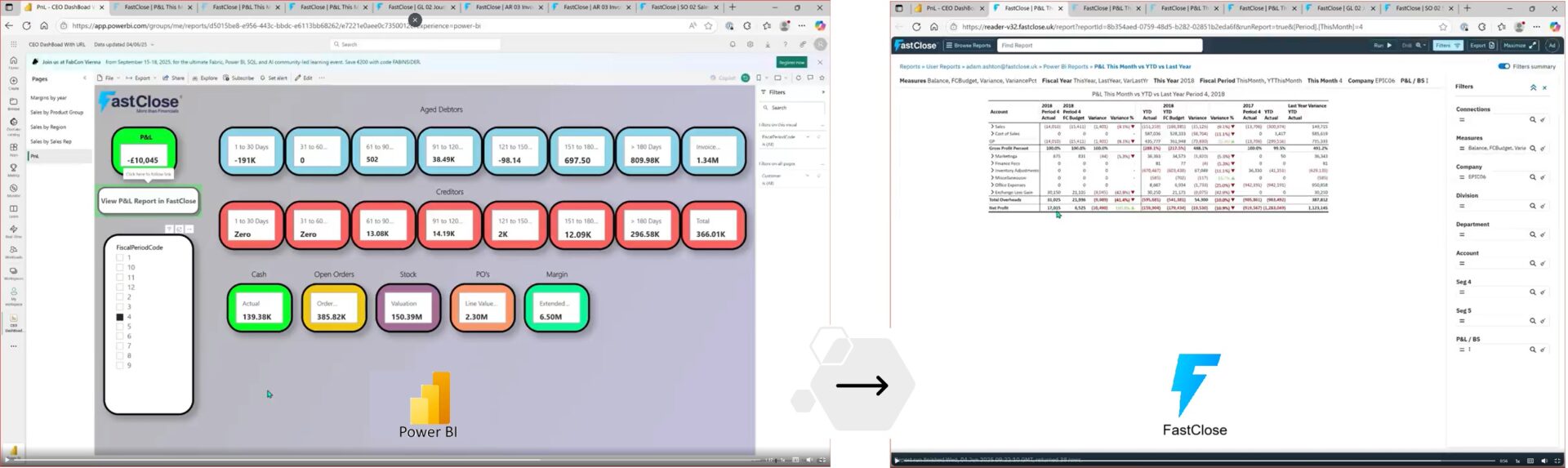Open Sales by Region page
The height and width of the screenshot is (468, 1568).
(x=48, y=127)
